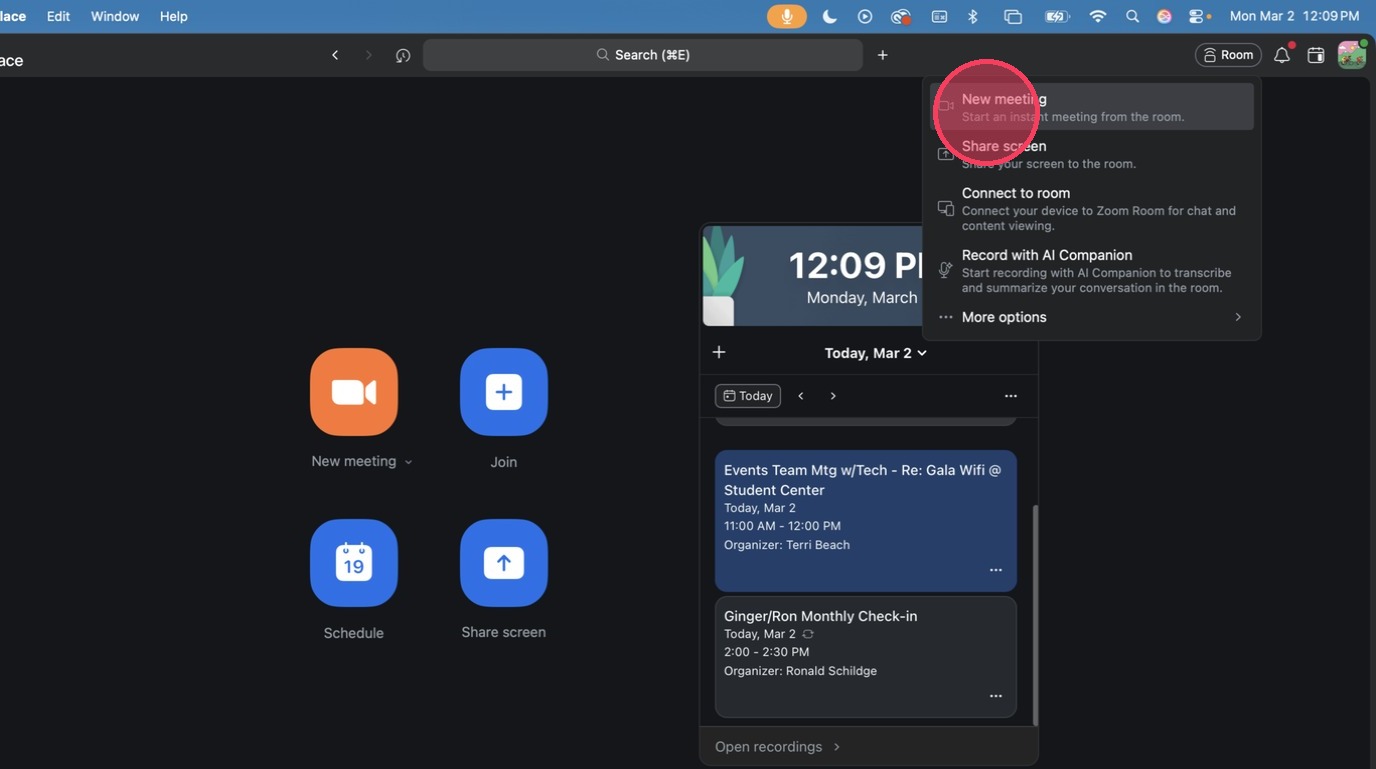Open the history clock icon
The image size is (1376, 769).
(x=403, y=55)
